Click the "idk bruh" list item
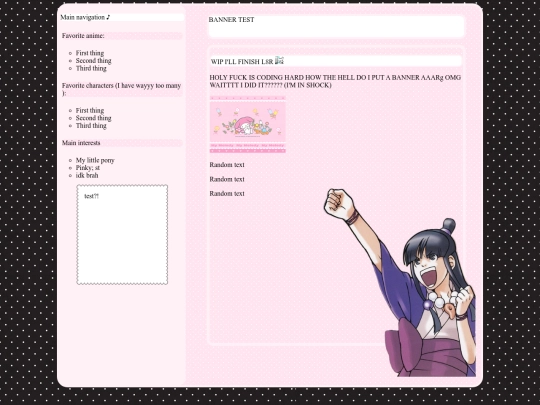 pyautogui.click(x=87, y=175)
